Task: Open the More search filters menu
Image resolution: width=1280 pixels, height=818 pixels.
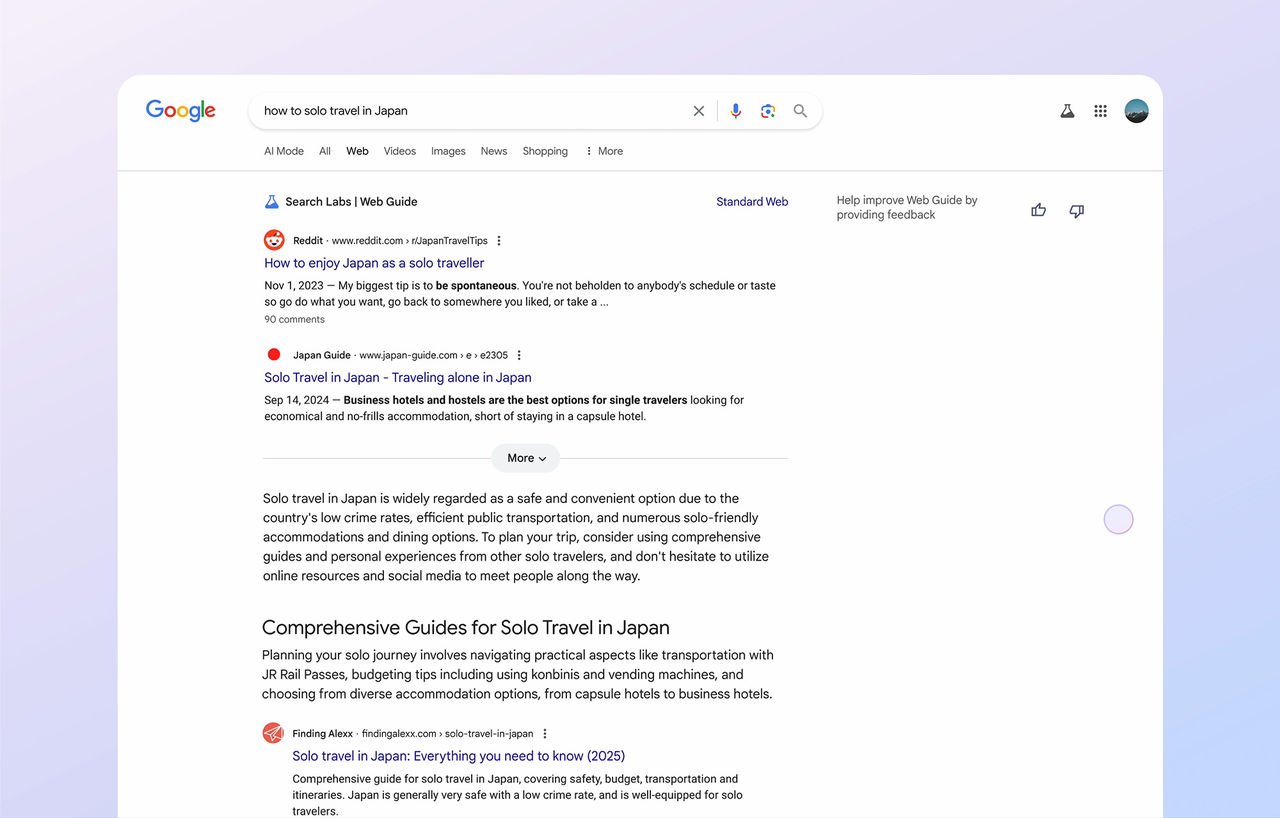Action: coord(604,151)
